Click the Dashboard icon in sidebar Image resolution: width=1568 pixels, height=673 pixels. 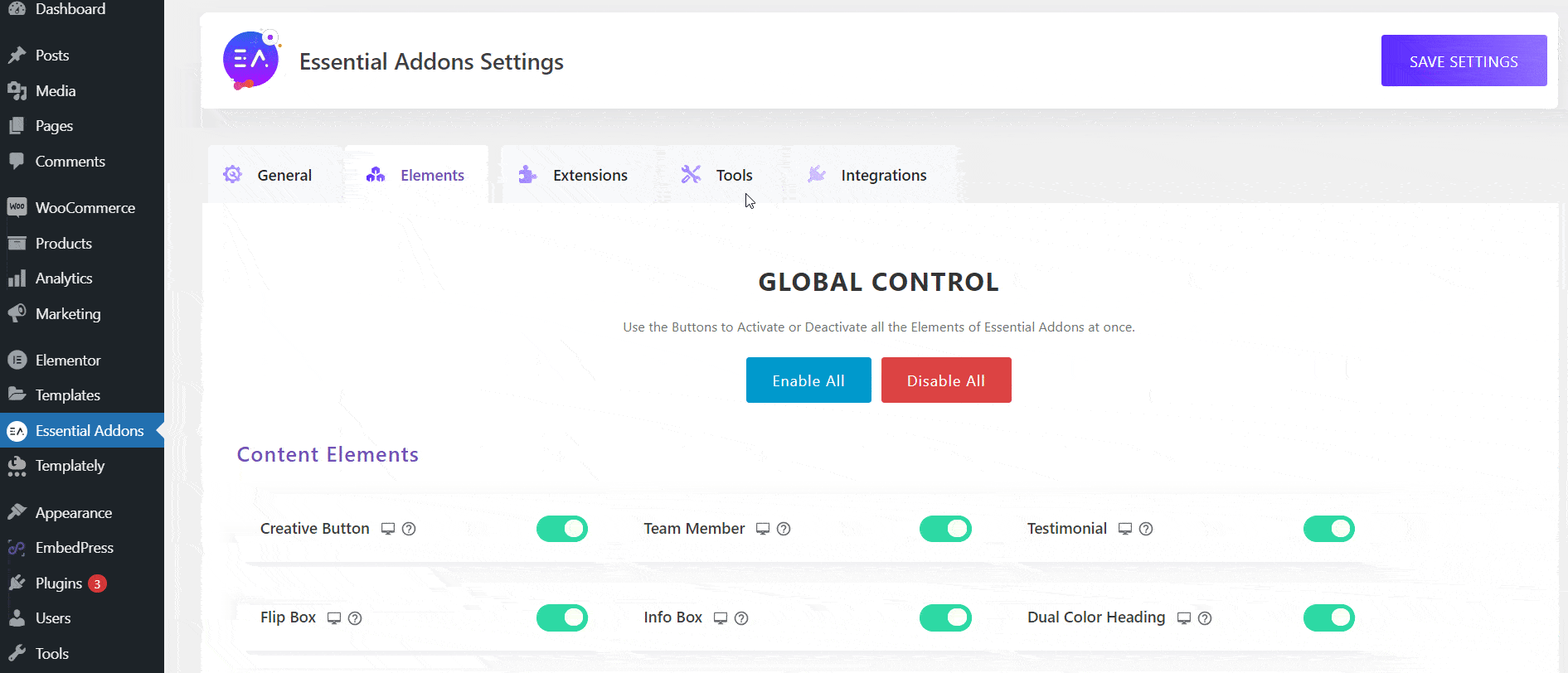[x=17, y=8]
